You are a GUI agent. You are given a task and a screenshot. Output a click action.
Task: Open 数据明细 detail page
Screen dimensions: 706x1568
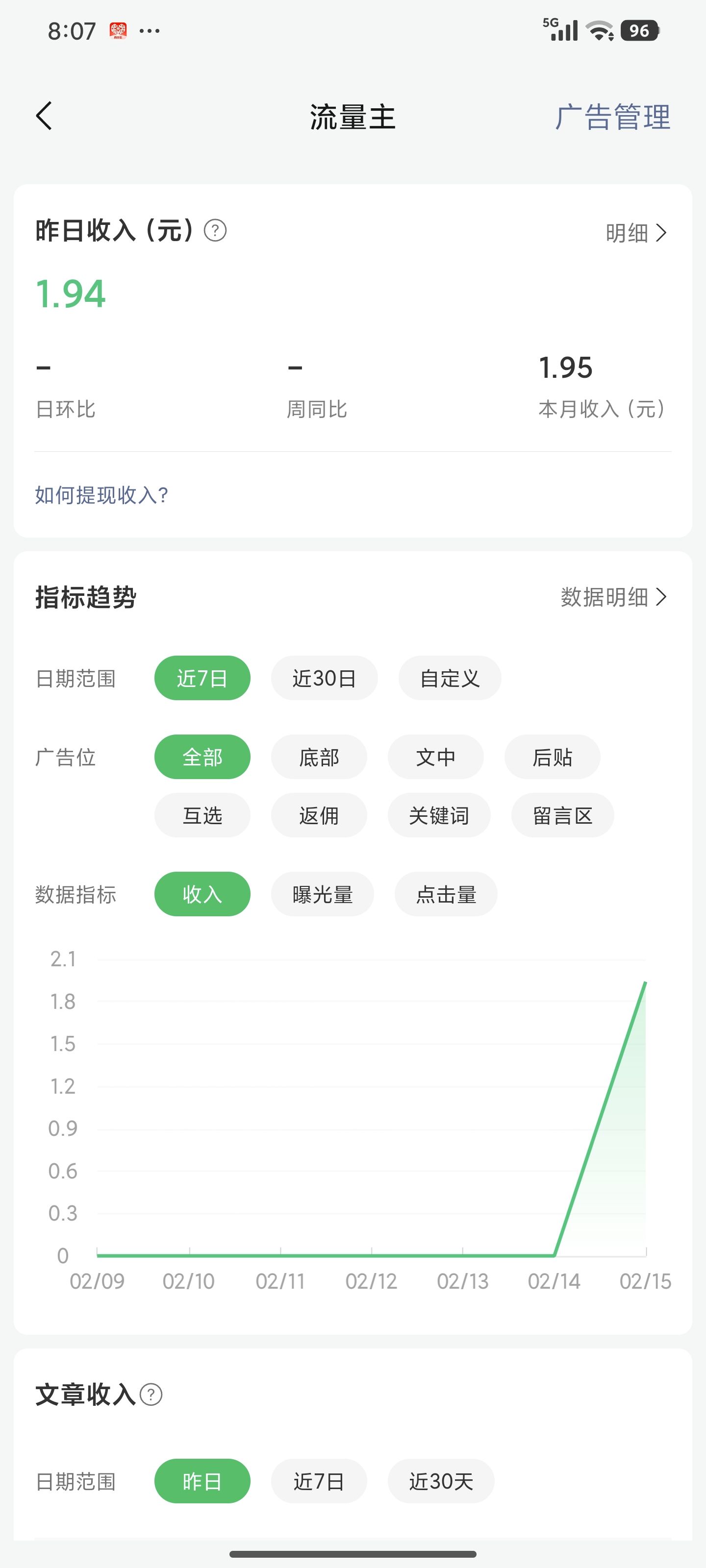(613, 597)
